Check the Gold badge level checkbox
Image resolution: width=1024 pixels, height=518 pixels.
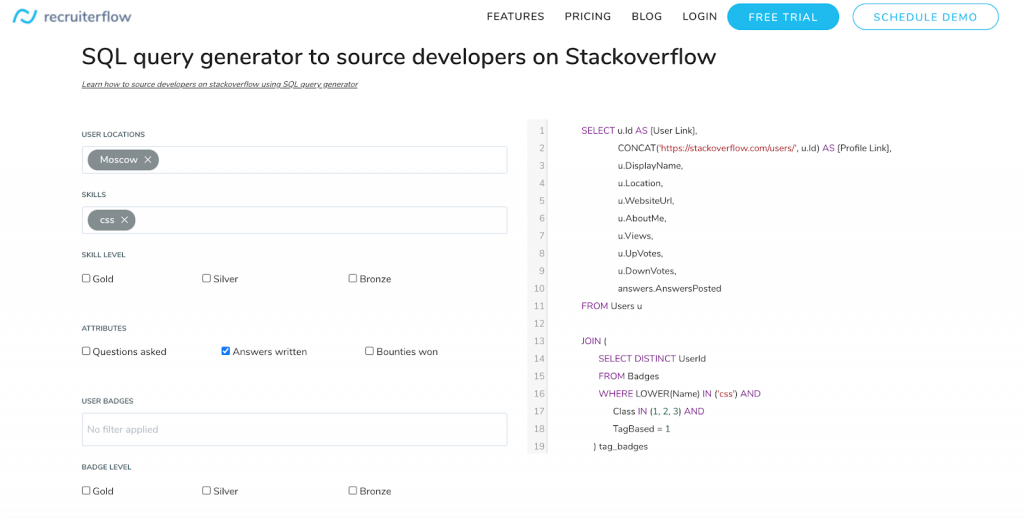click(x=86, y=491)
